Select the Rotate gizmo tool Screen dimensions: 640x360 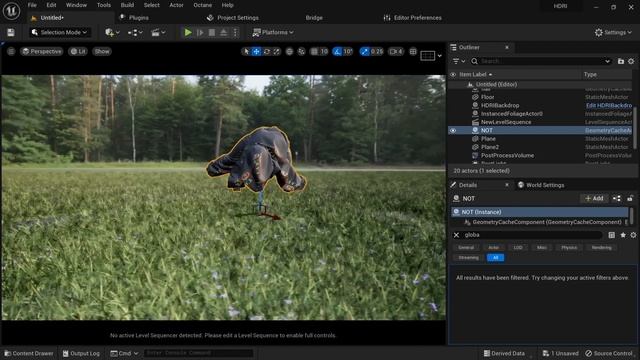[267, 51]
